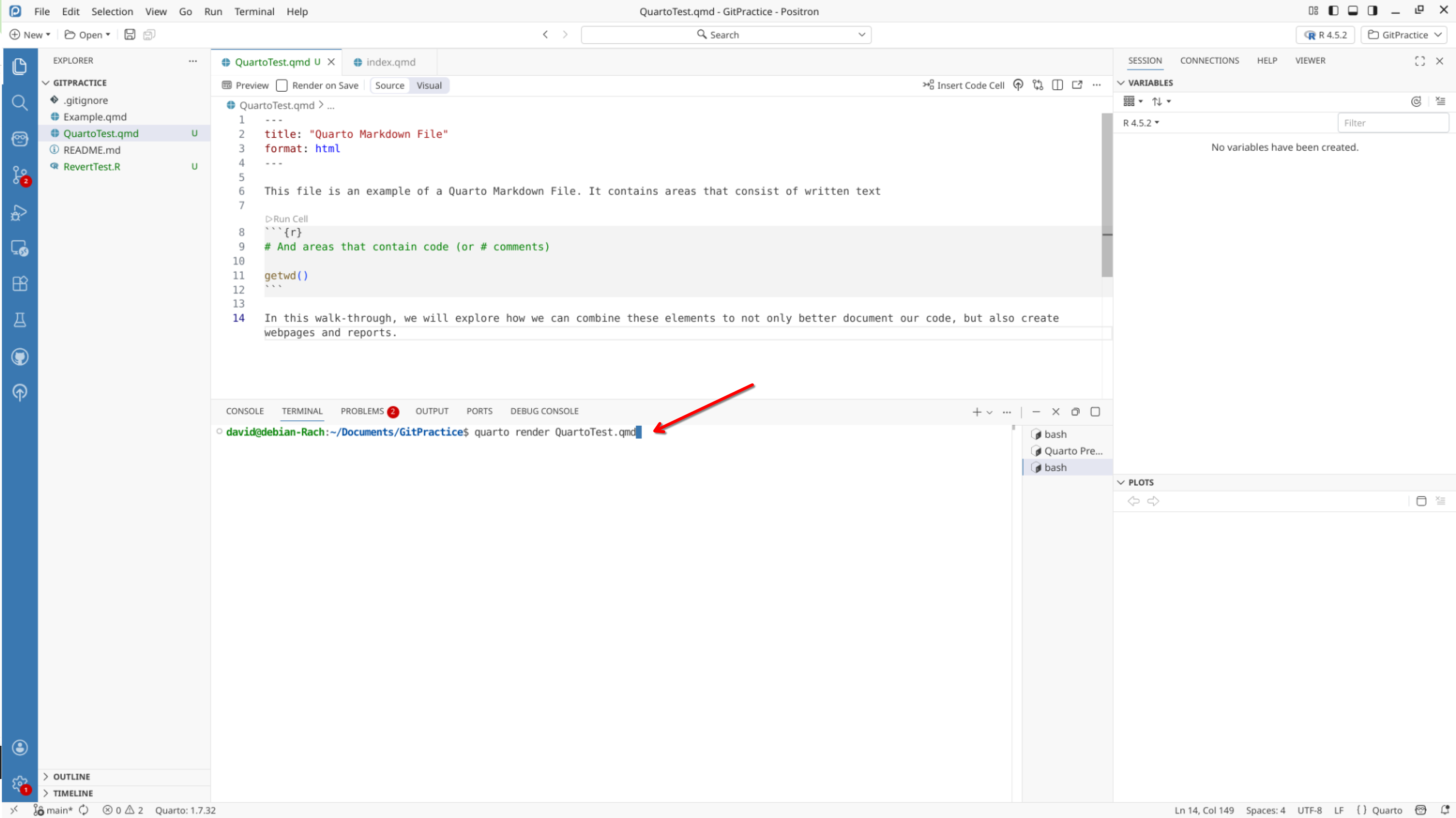This screenshot has height=818, width=1456.
Task: Switch editor to Visual mode
Action: click(x=428, y=85)
